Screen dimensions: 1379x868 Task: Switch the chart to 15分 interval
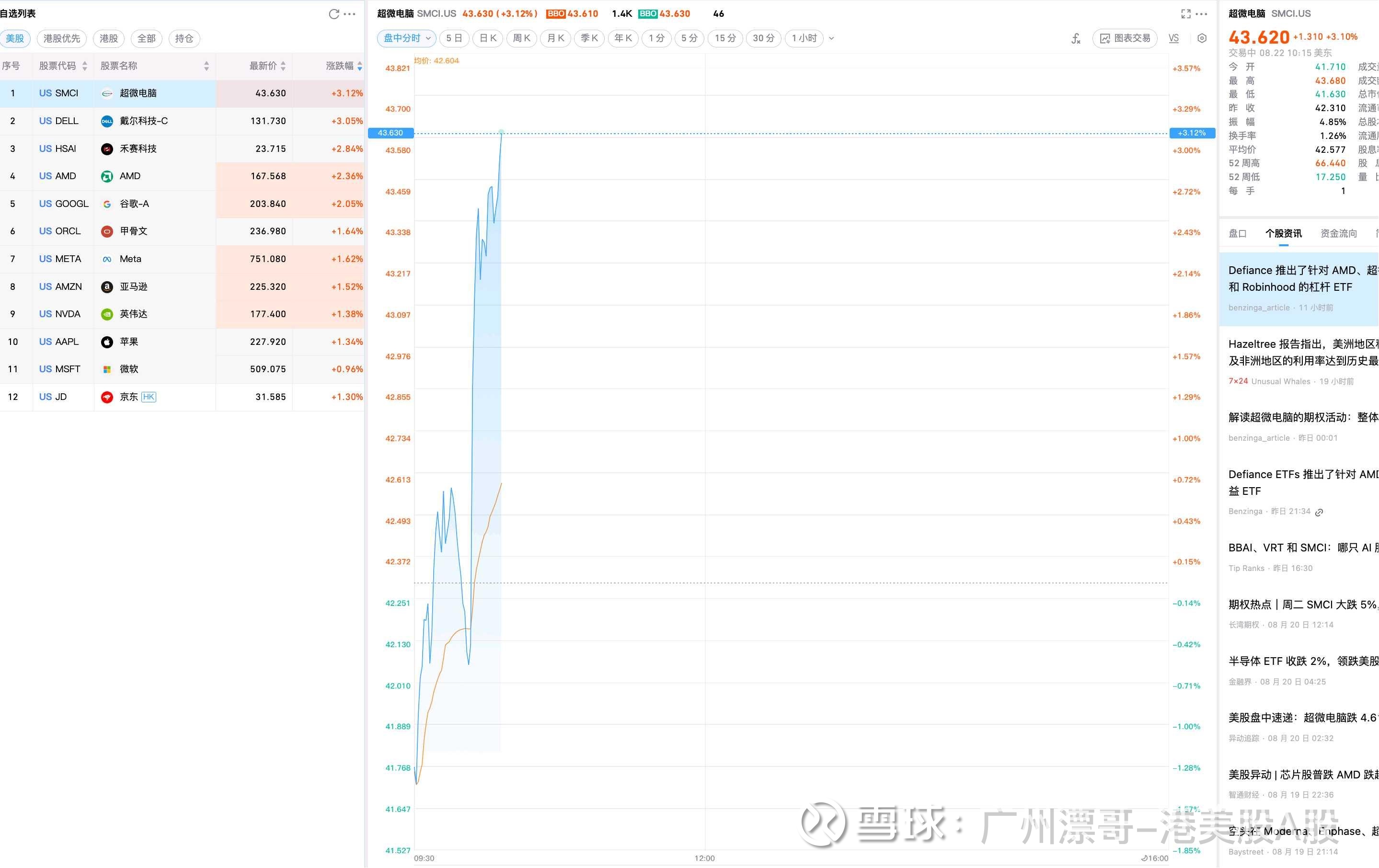(725, 38)
